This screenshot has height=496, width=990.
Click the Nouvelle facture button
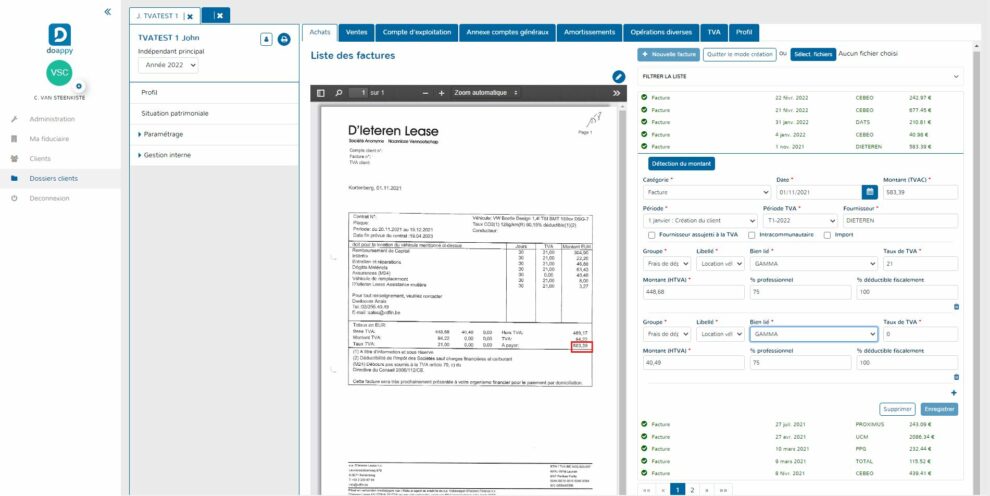tap(668, 54)
